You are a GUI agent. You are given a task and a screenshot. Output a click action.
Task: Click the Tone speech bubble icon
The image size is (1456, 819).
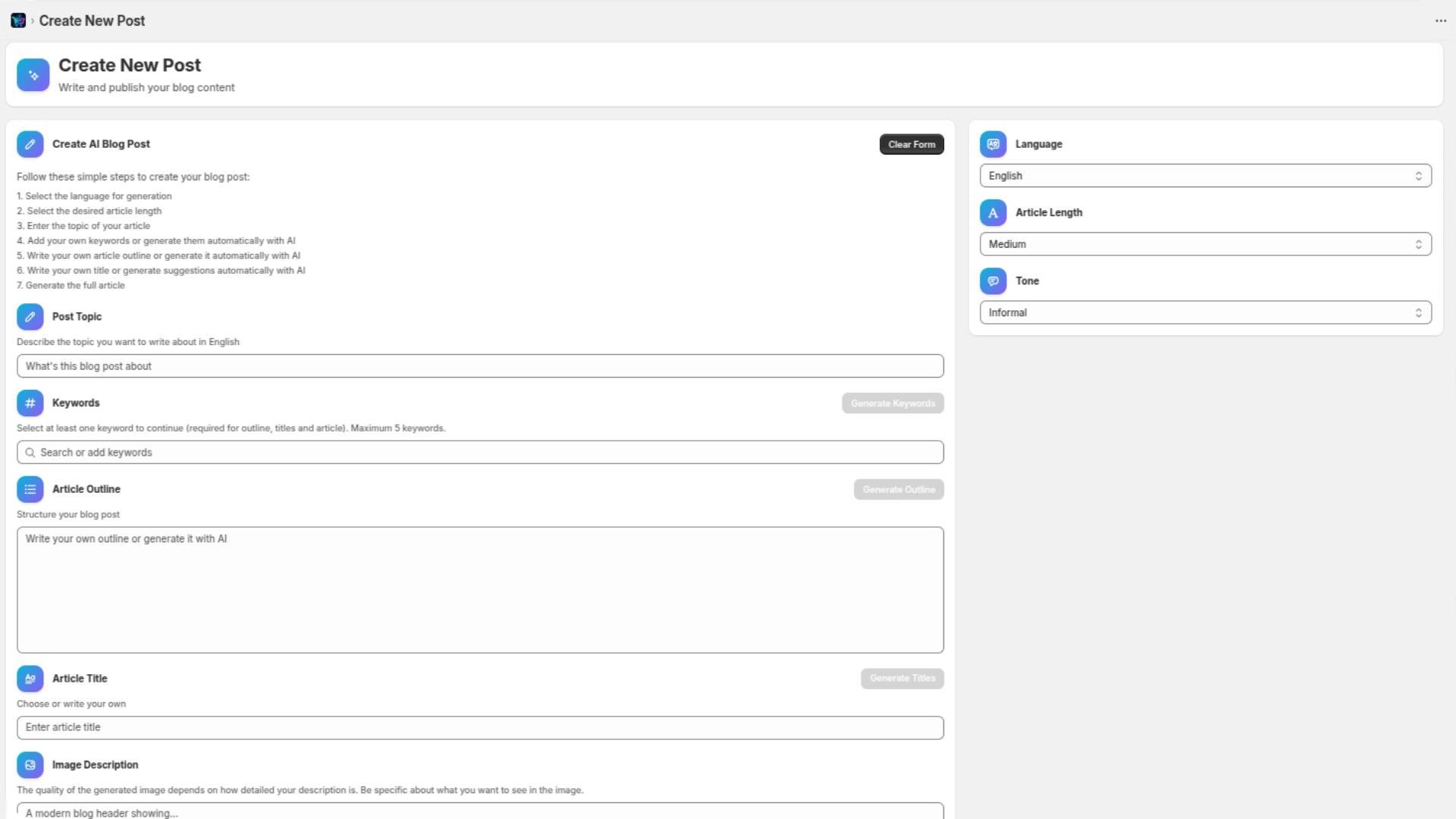[x=993, y=281]
